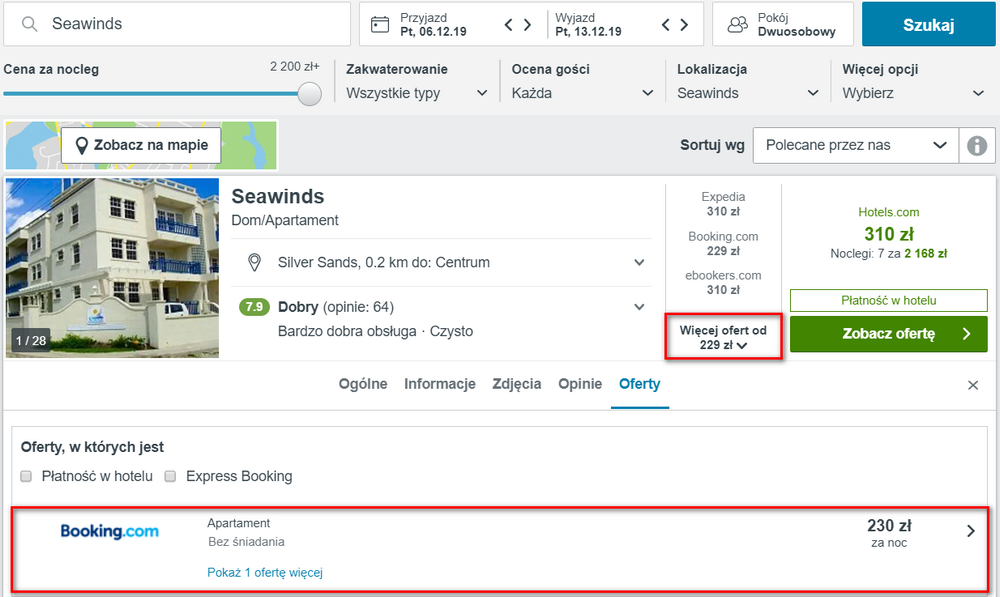
Task: Expand Więcej ofert od 229 zł
Action: pyautogui.click(x=723, y=337)
